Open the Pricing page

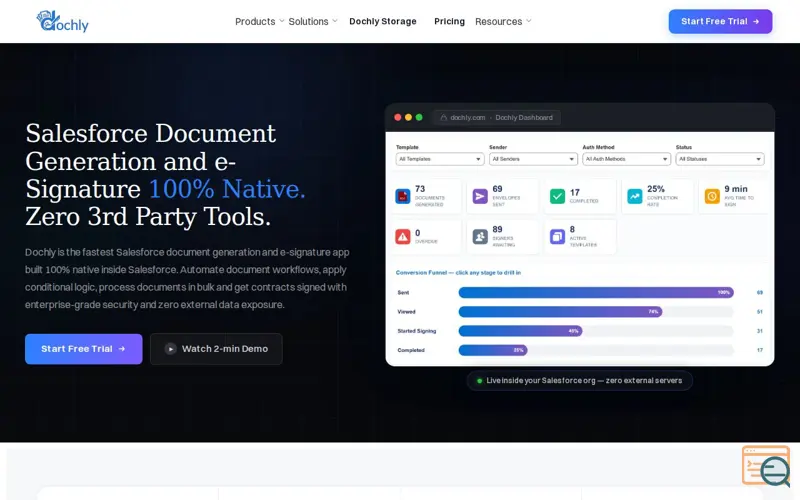tap(449, 21)
